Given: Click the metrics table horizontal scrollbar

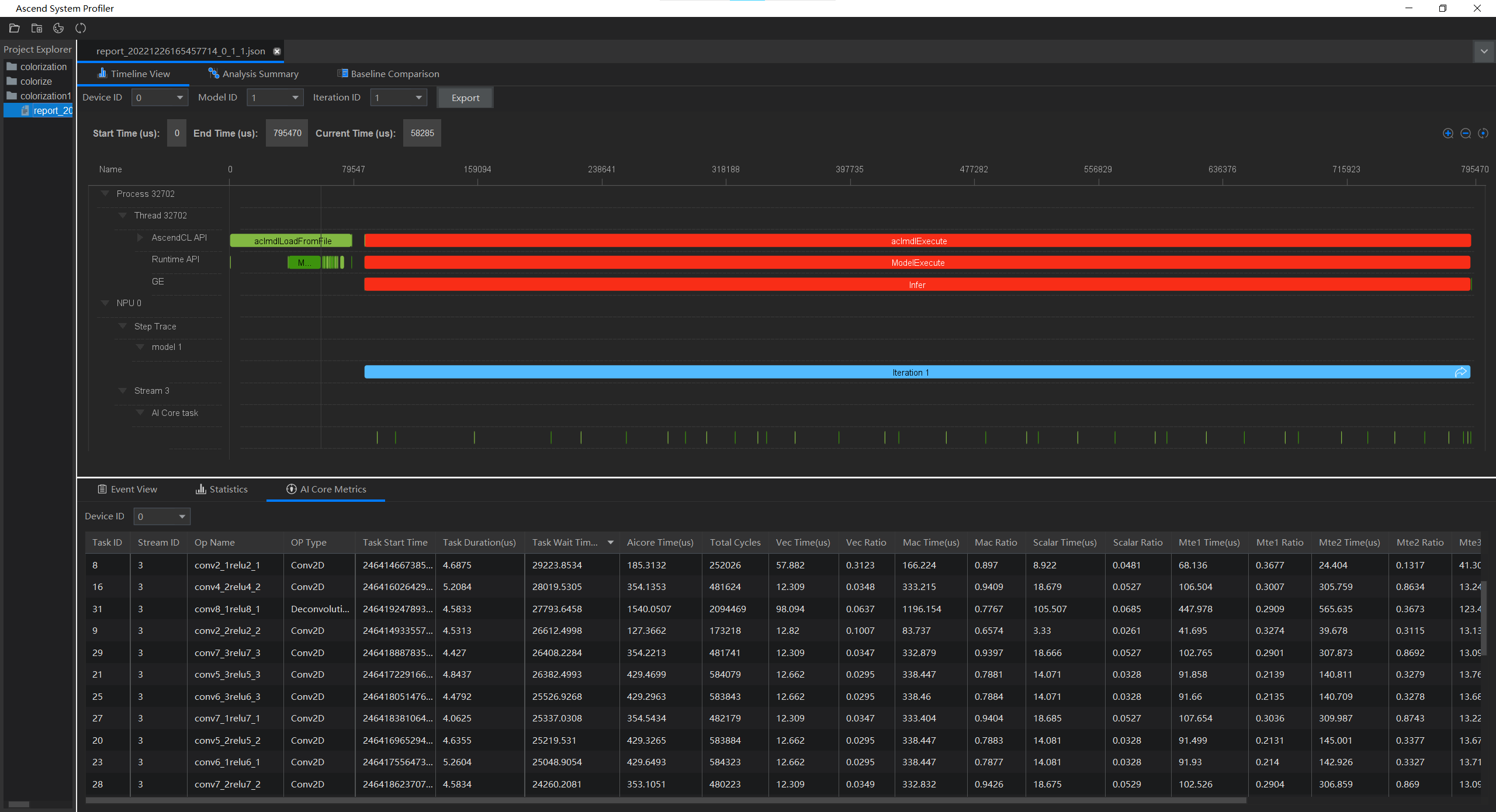Looking at the screenshot, I should pyautogui.click(x=666, y=800).
